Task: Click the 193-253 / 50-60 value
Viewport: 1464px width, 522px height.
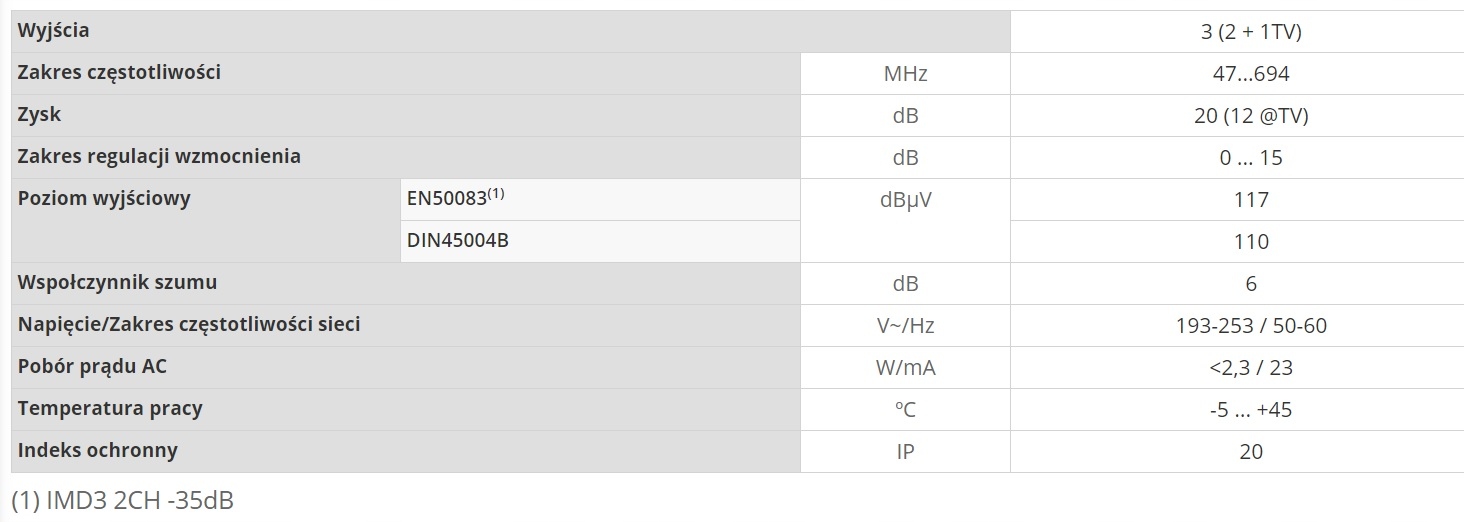Action: coord(1251,326)
